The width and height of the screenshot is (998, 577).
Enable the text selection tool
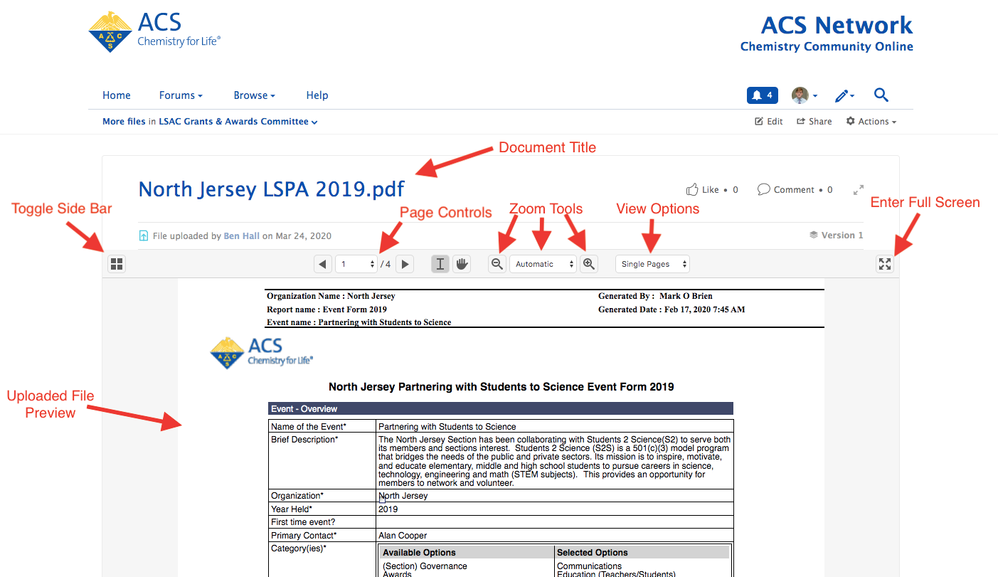[440, 264]
